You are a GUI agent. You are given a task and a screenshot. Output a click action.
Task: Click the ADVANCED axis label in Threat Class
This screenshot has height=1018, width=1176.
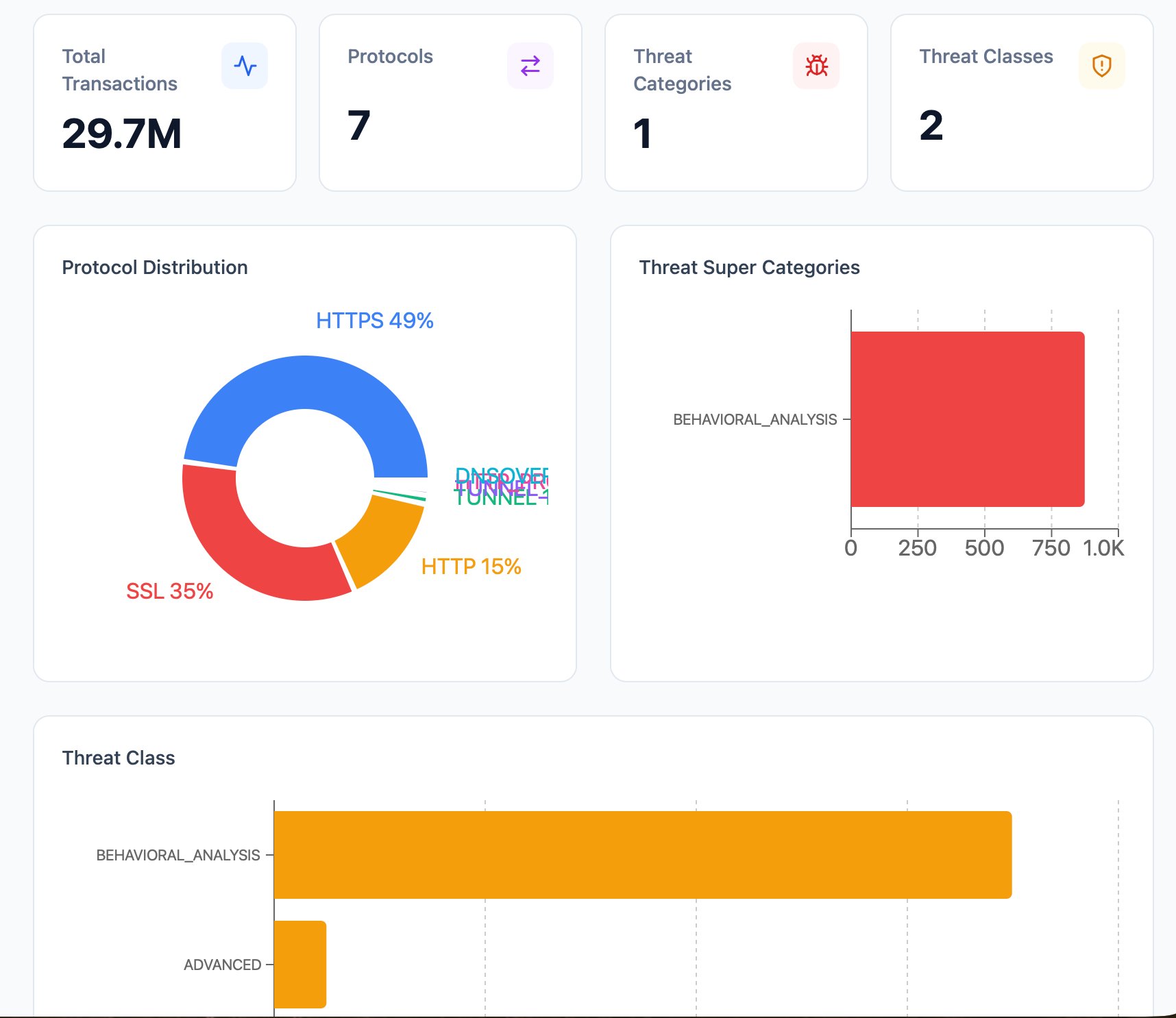click(222, 965)
